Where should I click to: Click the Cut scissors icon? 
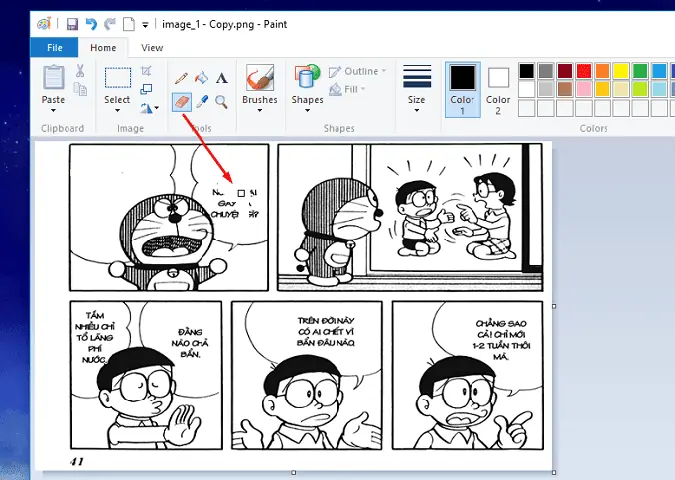pyautogui.click(x=80, y=71)
